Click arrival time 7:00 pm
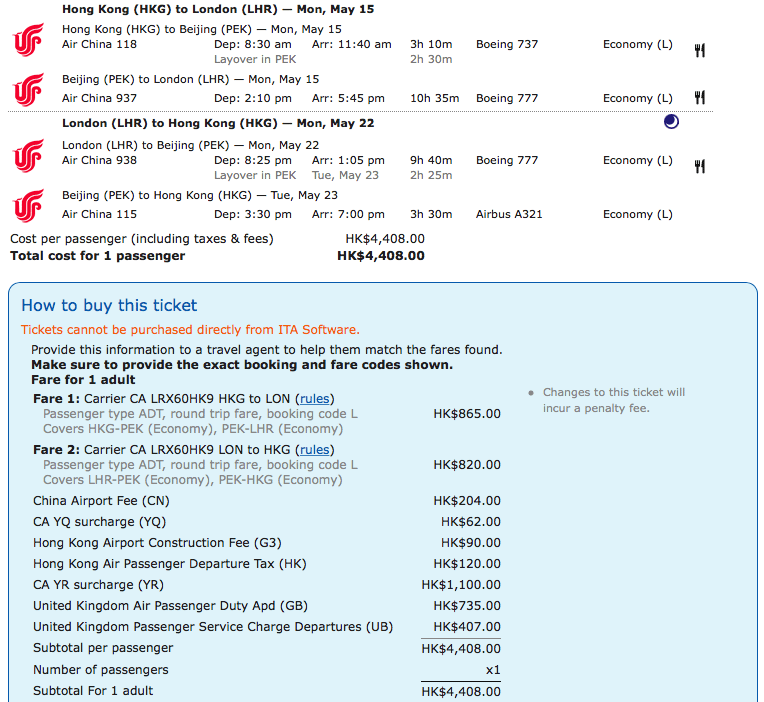 coord(348,214)
